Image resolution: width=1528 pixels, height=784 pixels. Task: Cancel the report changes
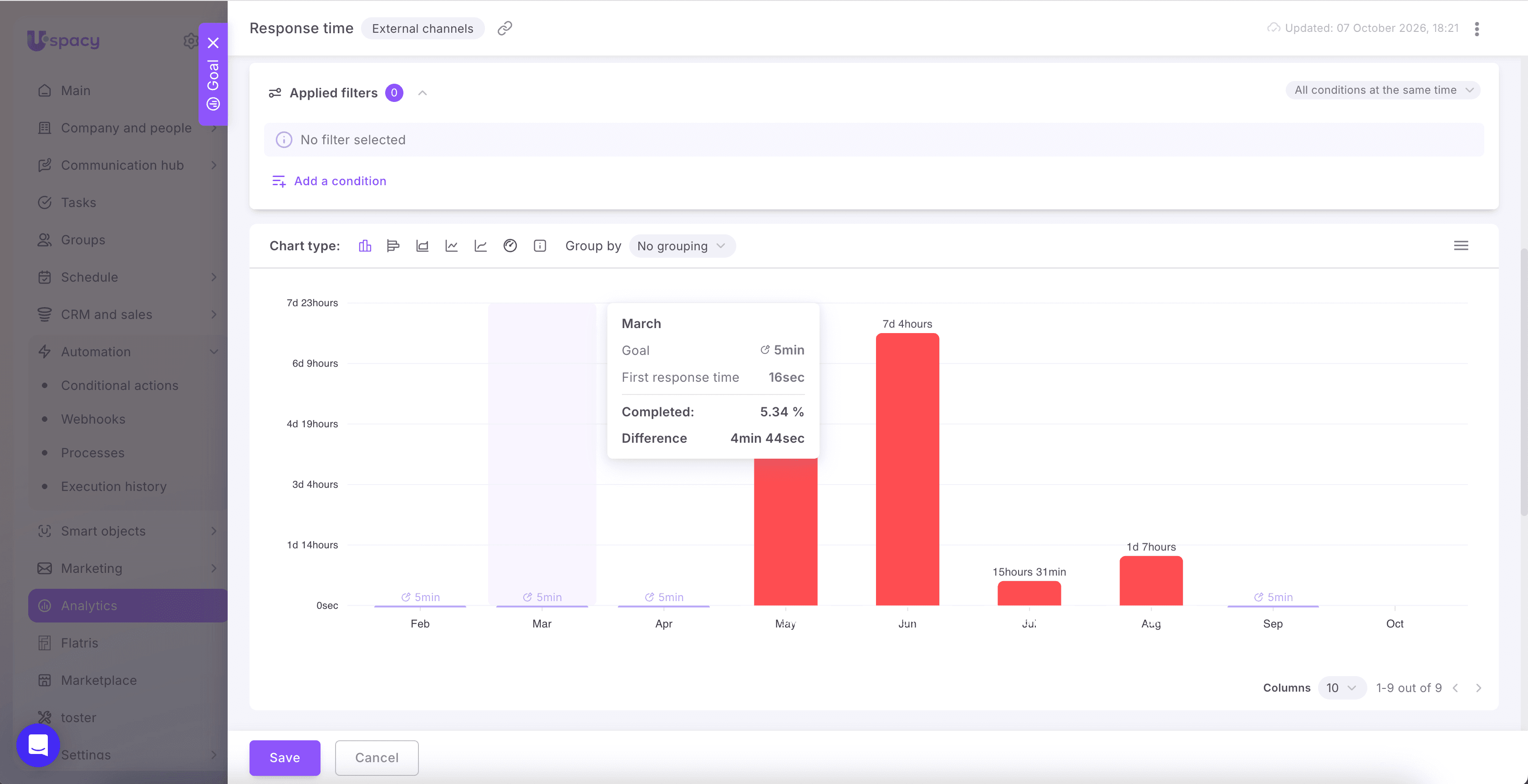tap(377, 757)
